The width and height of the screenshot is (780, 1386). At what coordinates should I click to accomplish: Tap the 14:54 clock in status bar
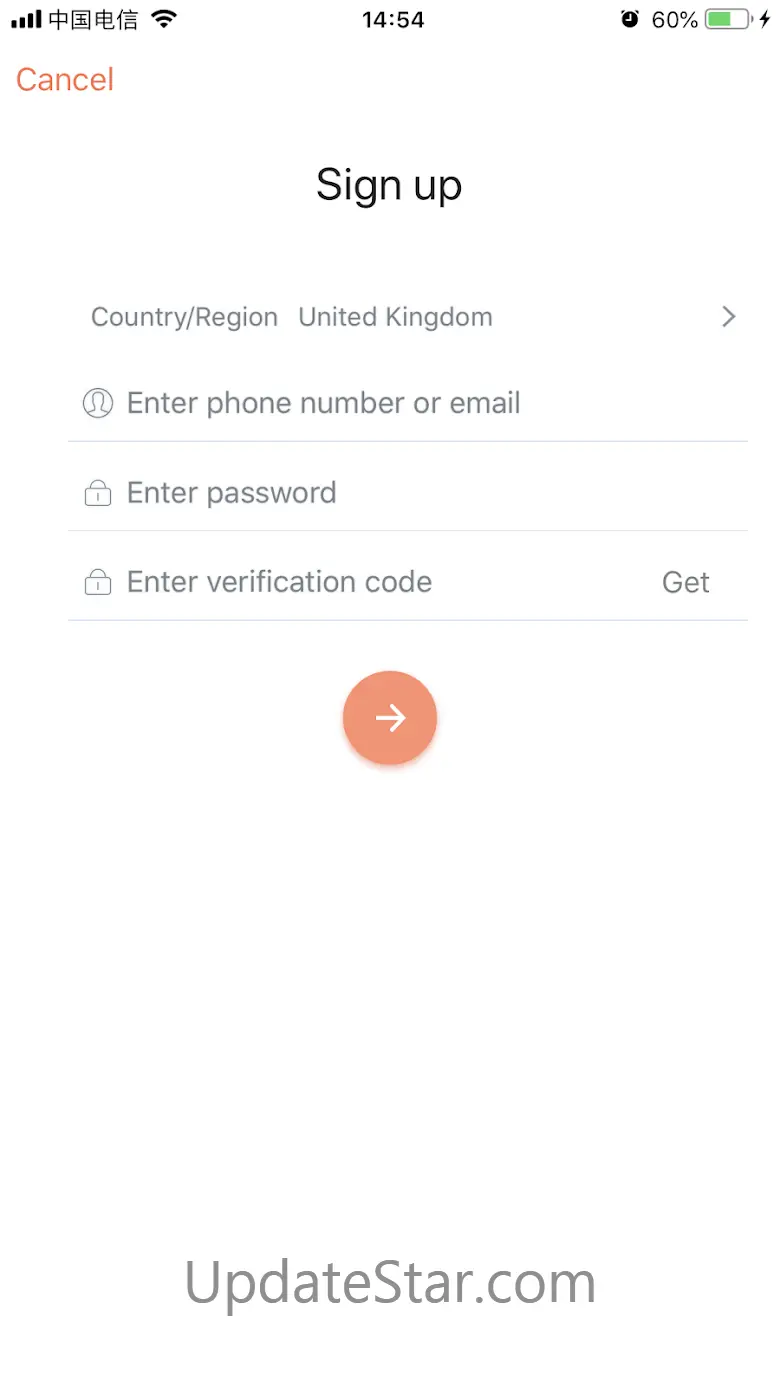pos(393,19)
